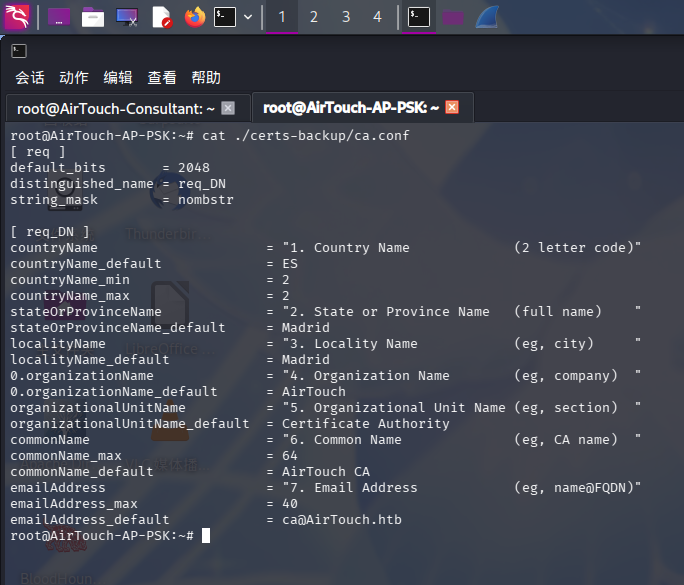This screenshot has width=684, height=585.
Task: Launch the text editor panel icon
Action: [161, 17]
